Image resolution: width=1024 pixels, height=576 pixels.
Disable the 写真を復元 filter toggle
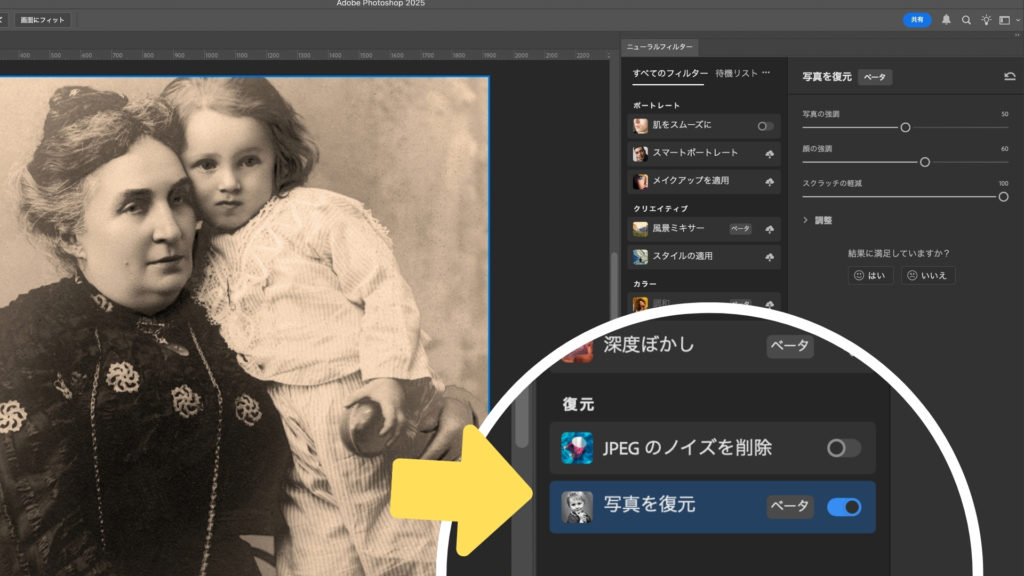pos(843,507)
